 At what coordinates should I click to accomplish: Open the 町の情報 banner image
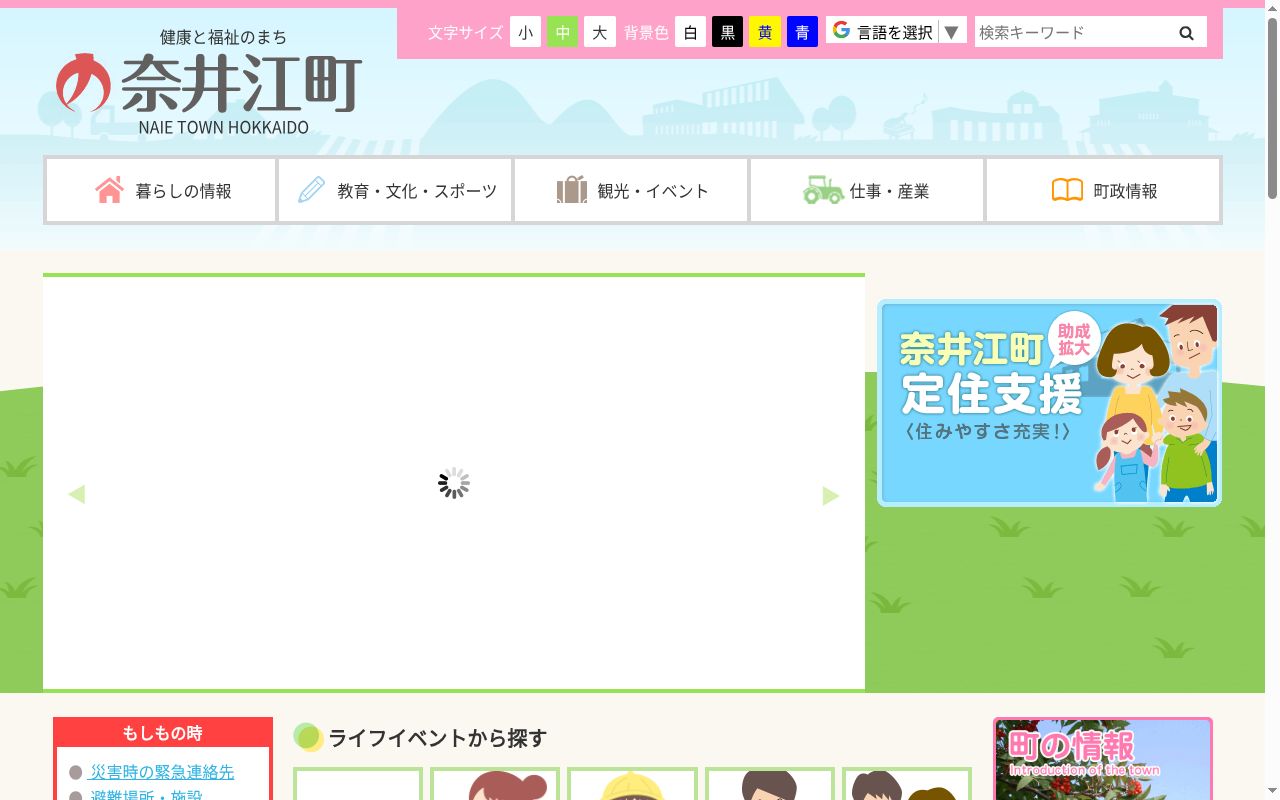[1103, 759]
